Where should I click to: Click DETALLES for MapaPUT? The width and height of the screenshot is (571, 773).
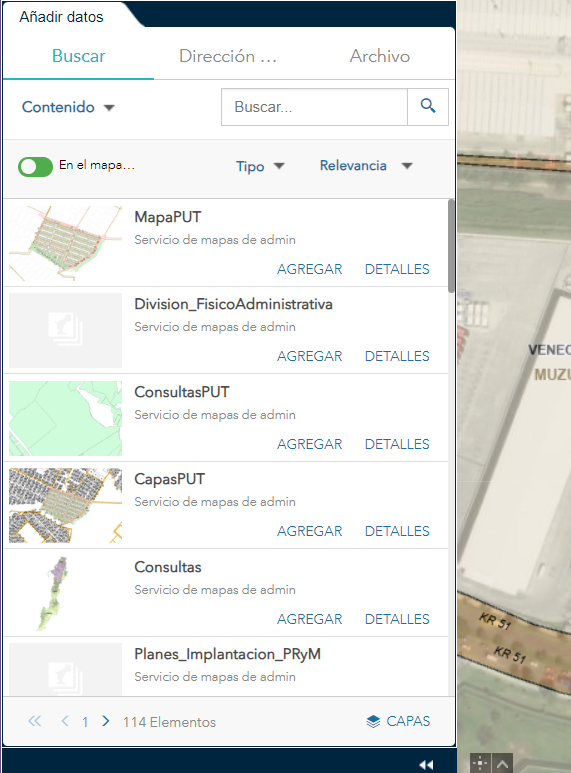[397, 269]
